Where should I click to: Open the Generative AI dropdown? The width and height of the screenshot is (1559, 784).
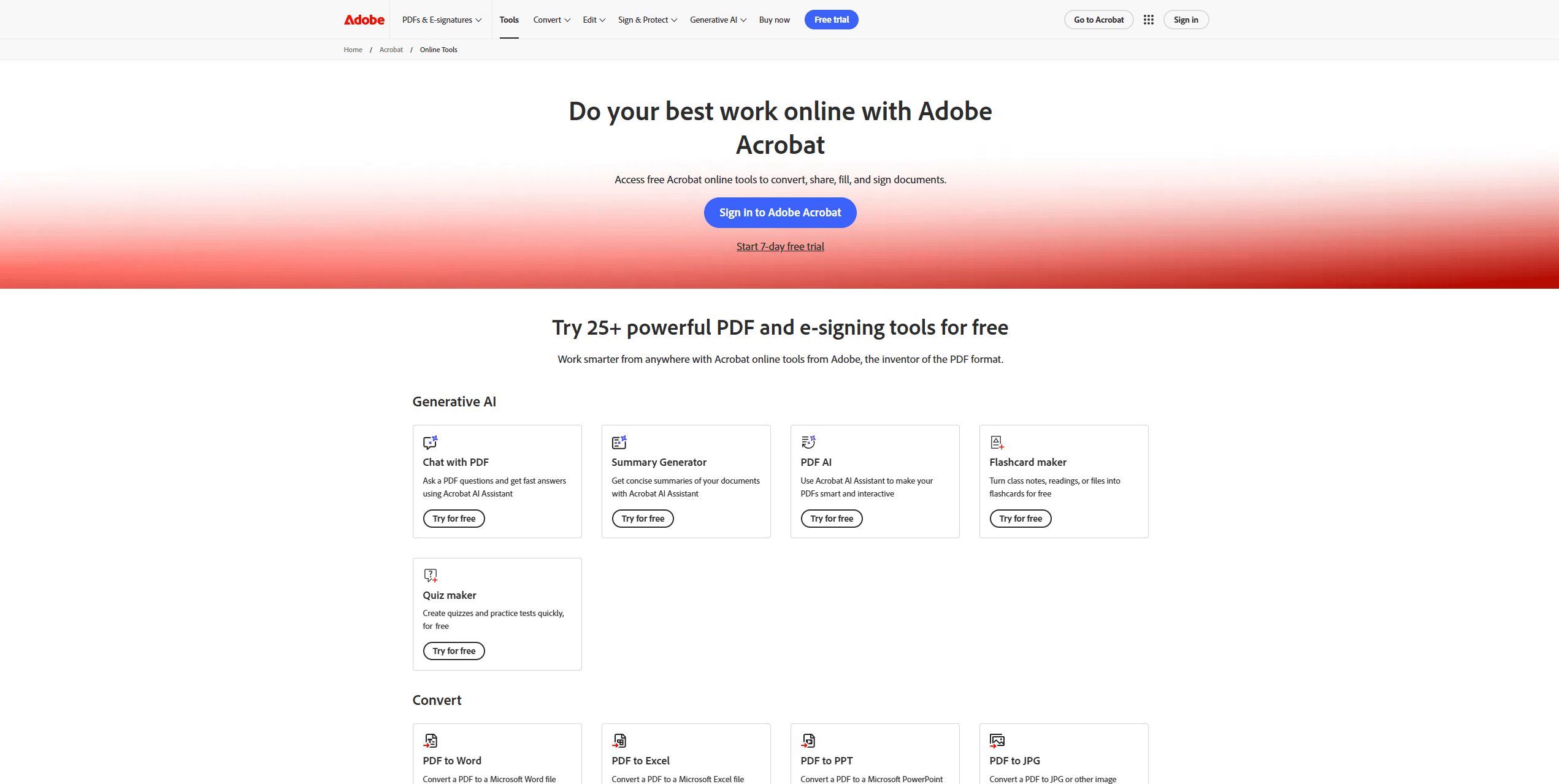click(x=718, y=19)
